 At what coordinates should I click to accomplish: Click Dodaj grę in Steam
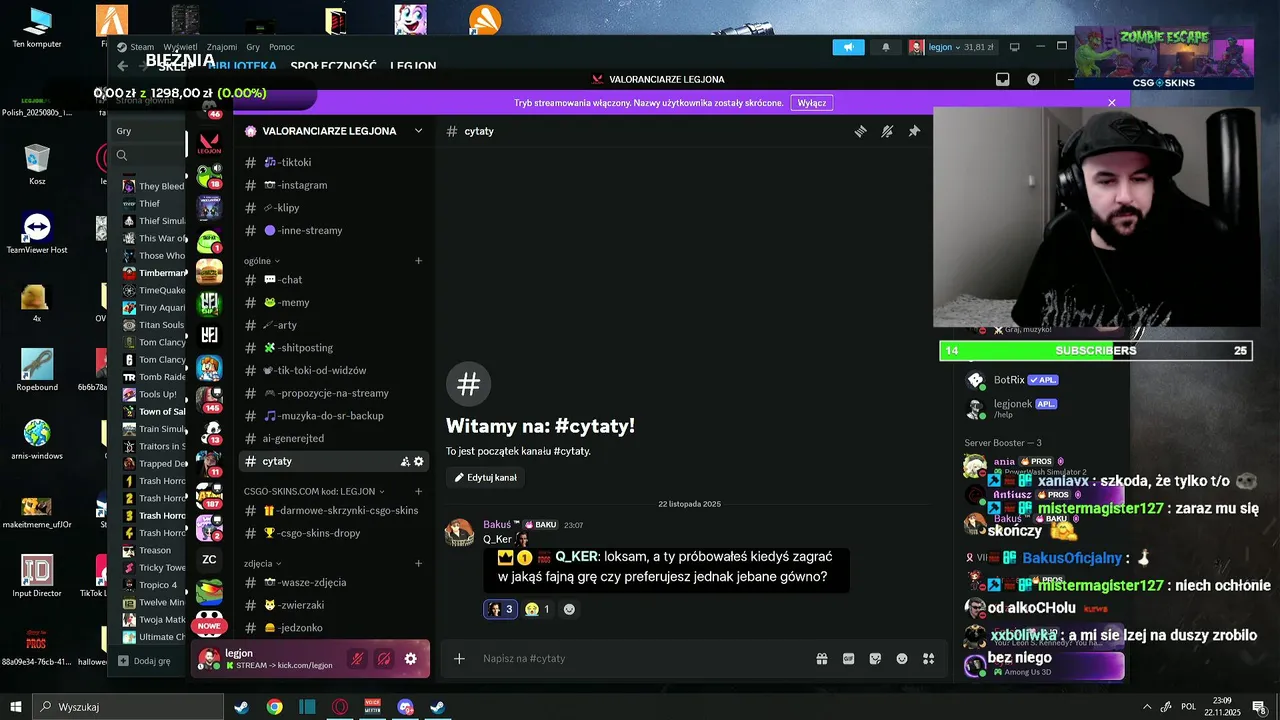point(144,661)
